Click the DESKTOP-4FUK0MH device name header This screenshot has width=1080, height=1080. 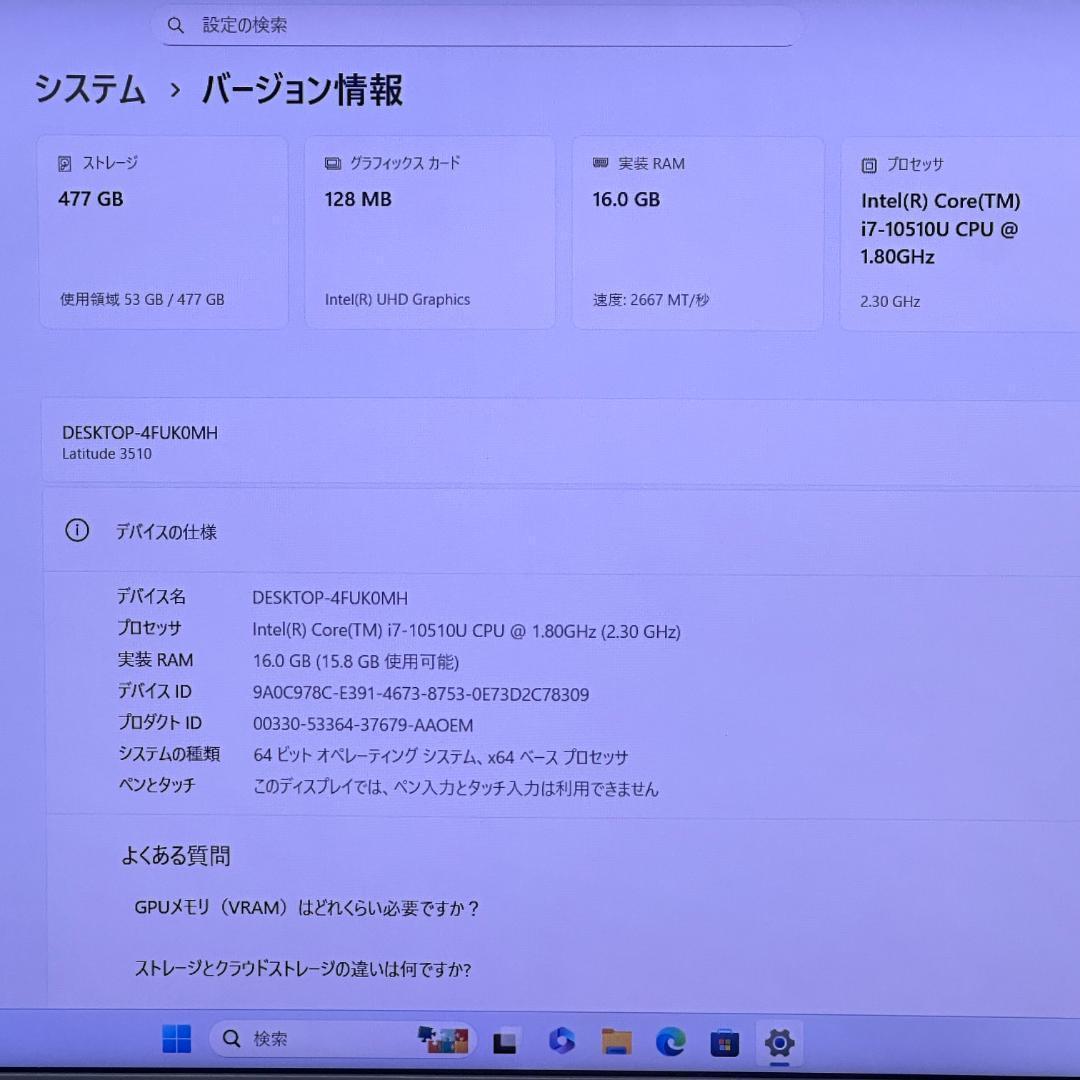[x=140, y=433]
